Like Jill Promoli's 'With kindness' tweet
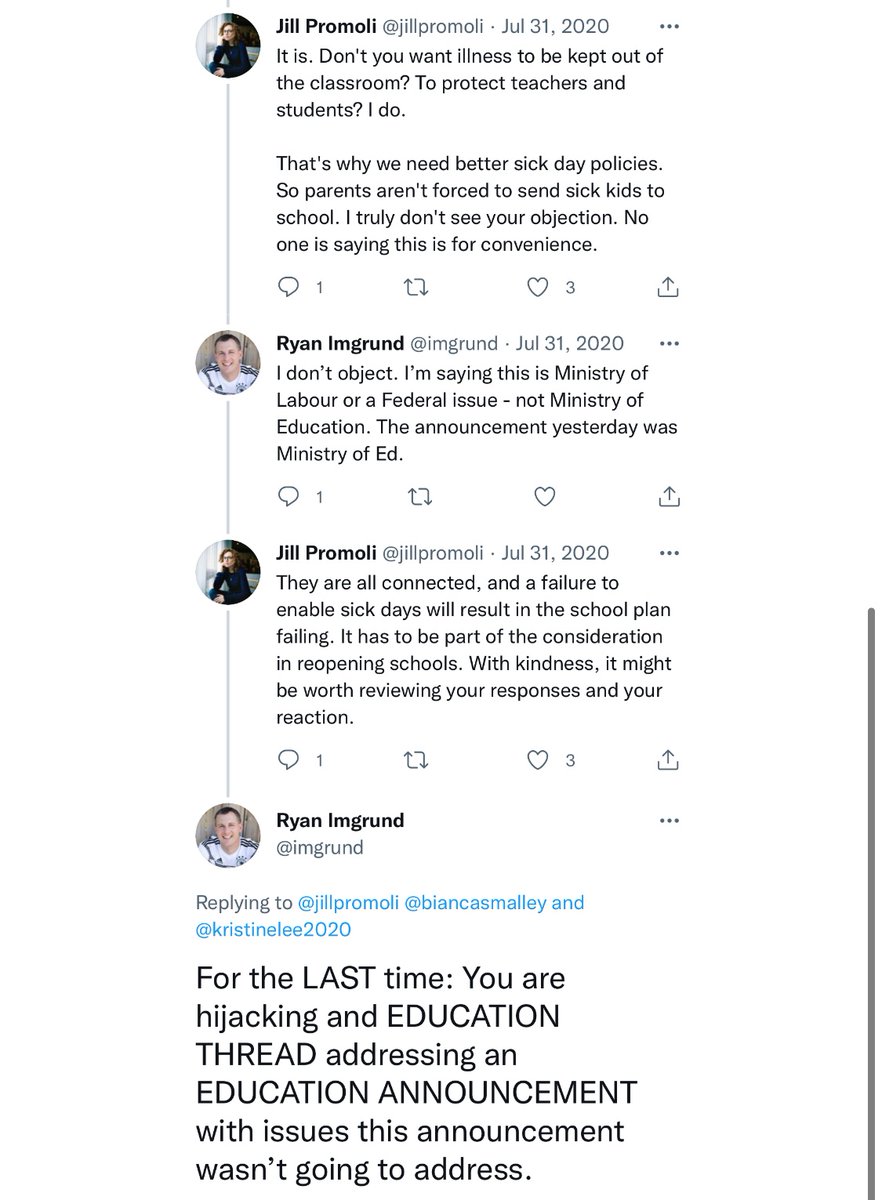 [539, 760]
